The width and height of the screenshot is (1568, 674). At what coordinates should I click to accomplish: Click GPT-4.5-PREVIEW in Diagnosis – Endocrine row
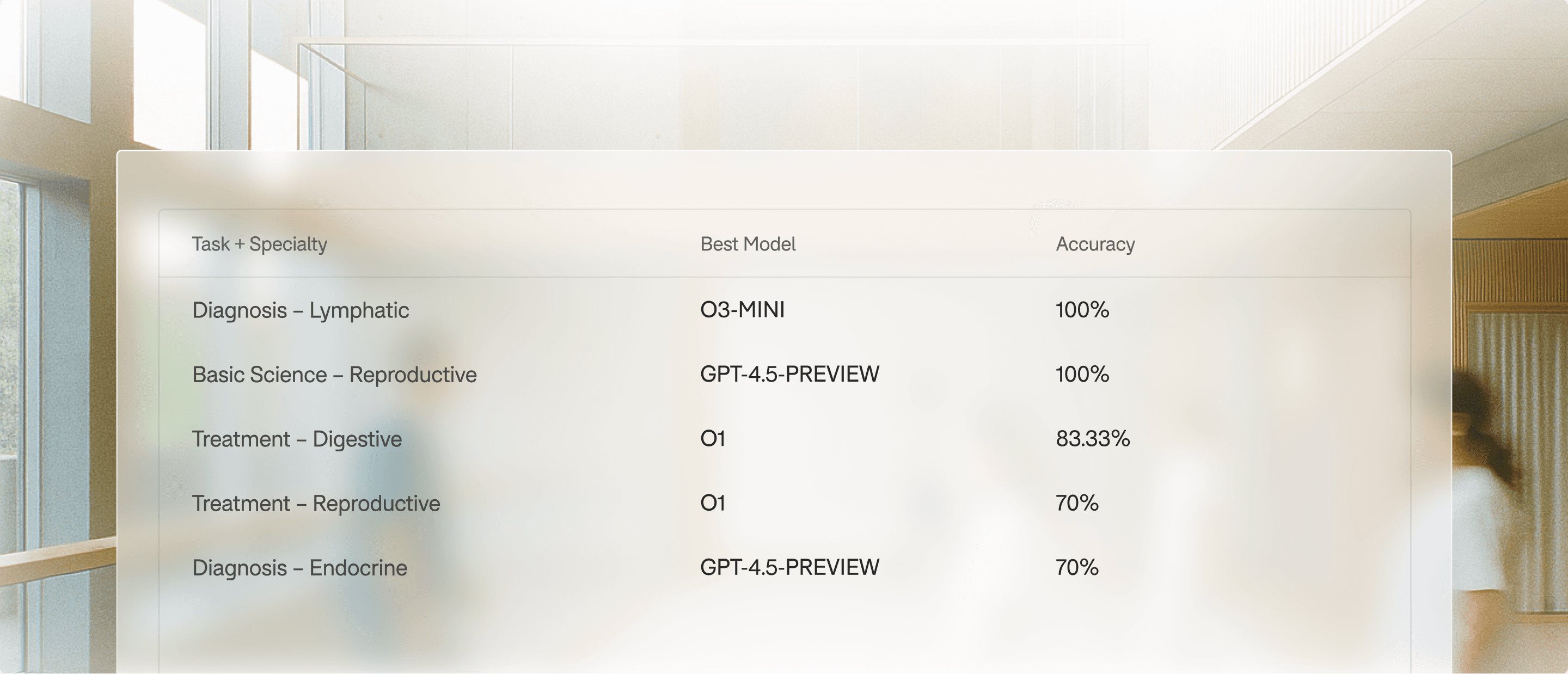click(789, 567)
